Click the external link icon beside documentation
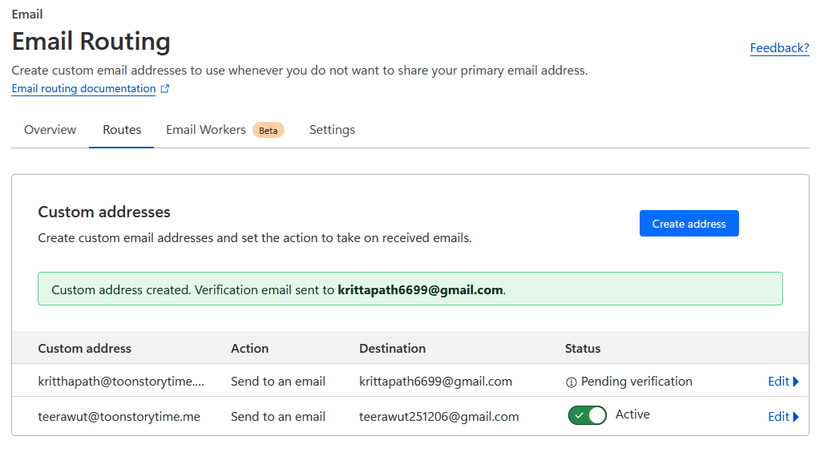The height and width of the screenshot is (449, 828). pyautogui.click(x=165, y=89)
